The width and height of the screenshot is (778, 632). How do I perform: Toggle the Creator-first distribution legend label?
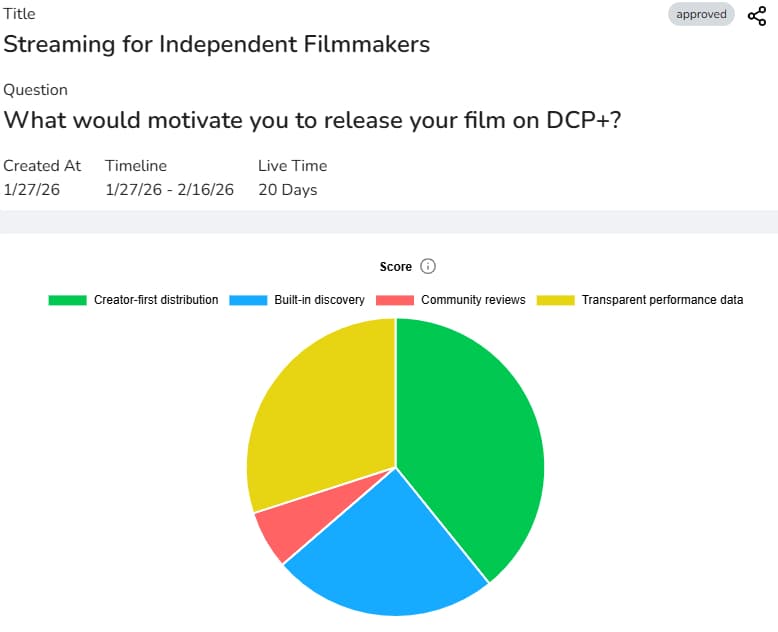(156, 300)
